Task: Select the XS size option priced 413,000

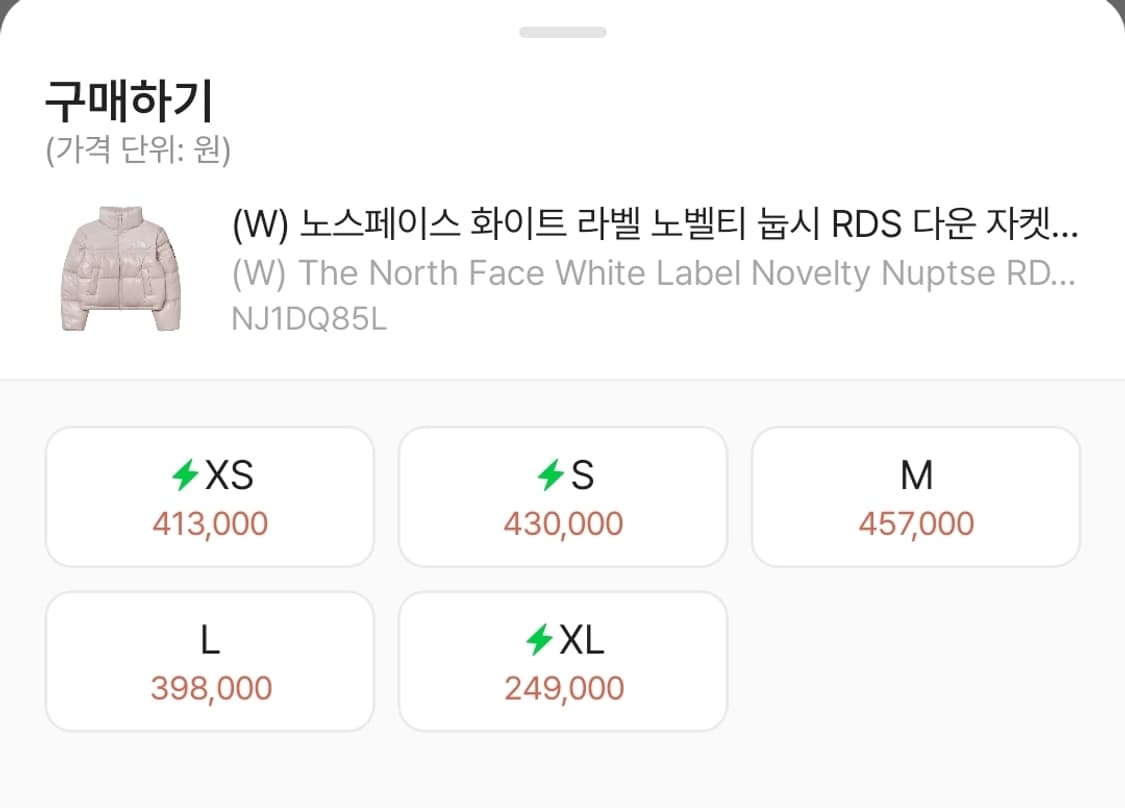Action: (209, 495)
